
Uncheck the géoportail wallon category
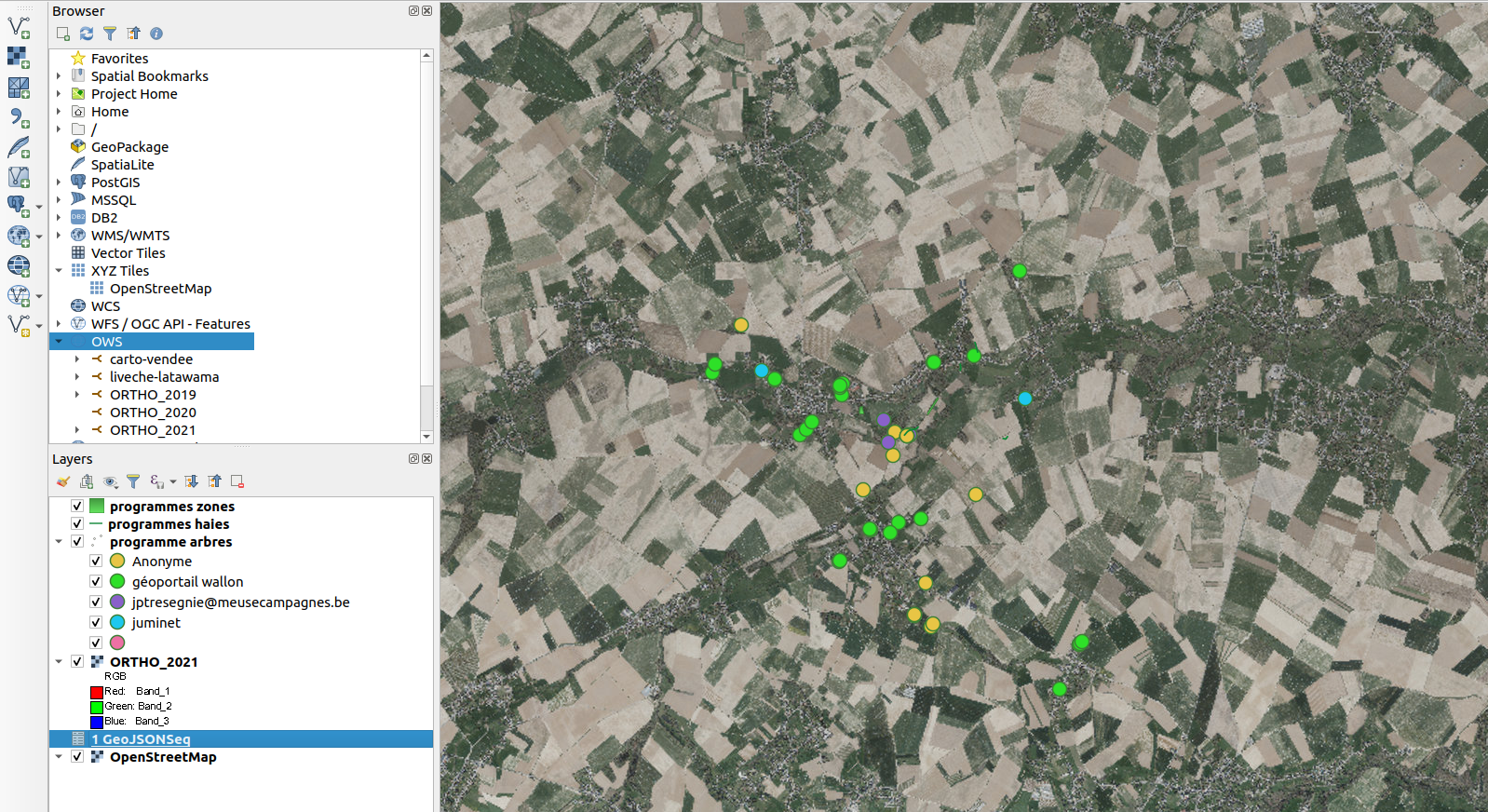(96, 582)
